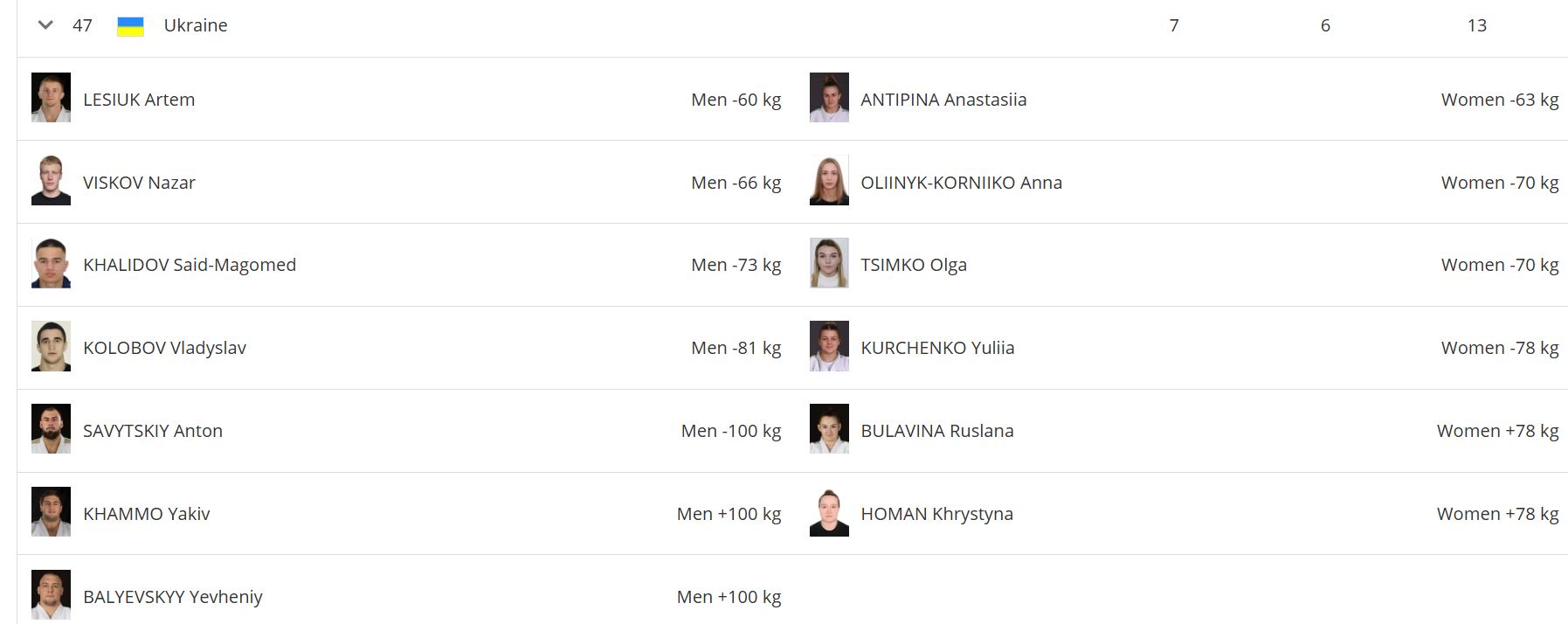Open ANTIPINA Anastasiia's photo thumbnail
Image resolution: width=1568 pixels, height=624 pixels.
tap(829, 98)
